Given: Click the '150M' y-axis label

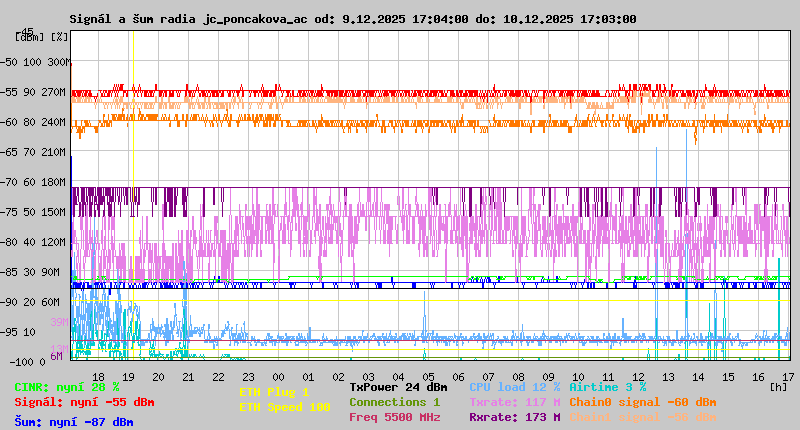Looking at the screenshot, I should click(x=53, y=212).
